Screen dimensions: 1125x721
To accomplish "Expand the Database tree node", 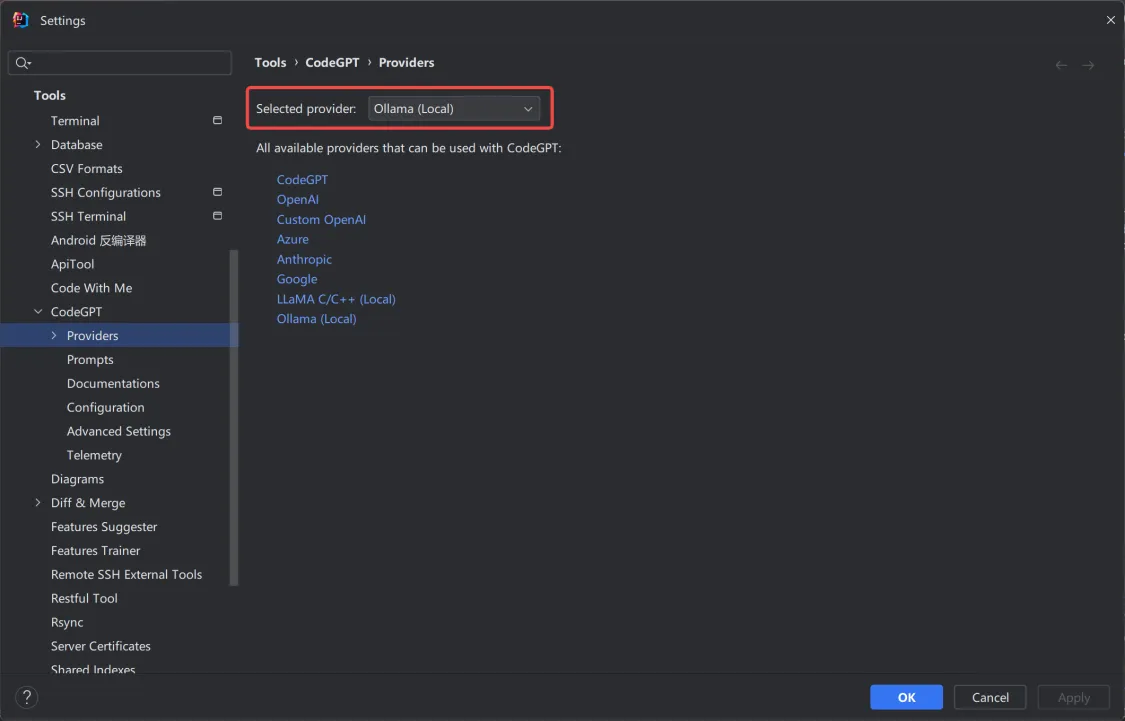I will point(38,145).
